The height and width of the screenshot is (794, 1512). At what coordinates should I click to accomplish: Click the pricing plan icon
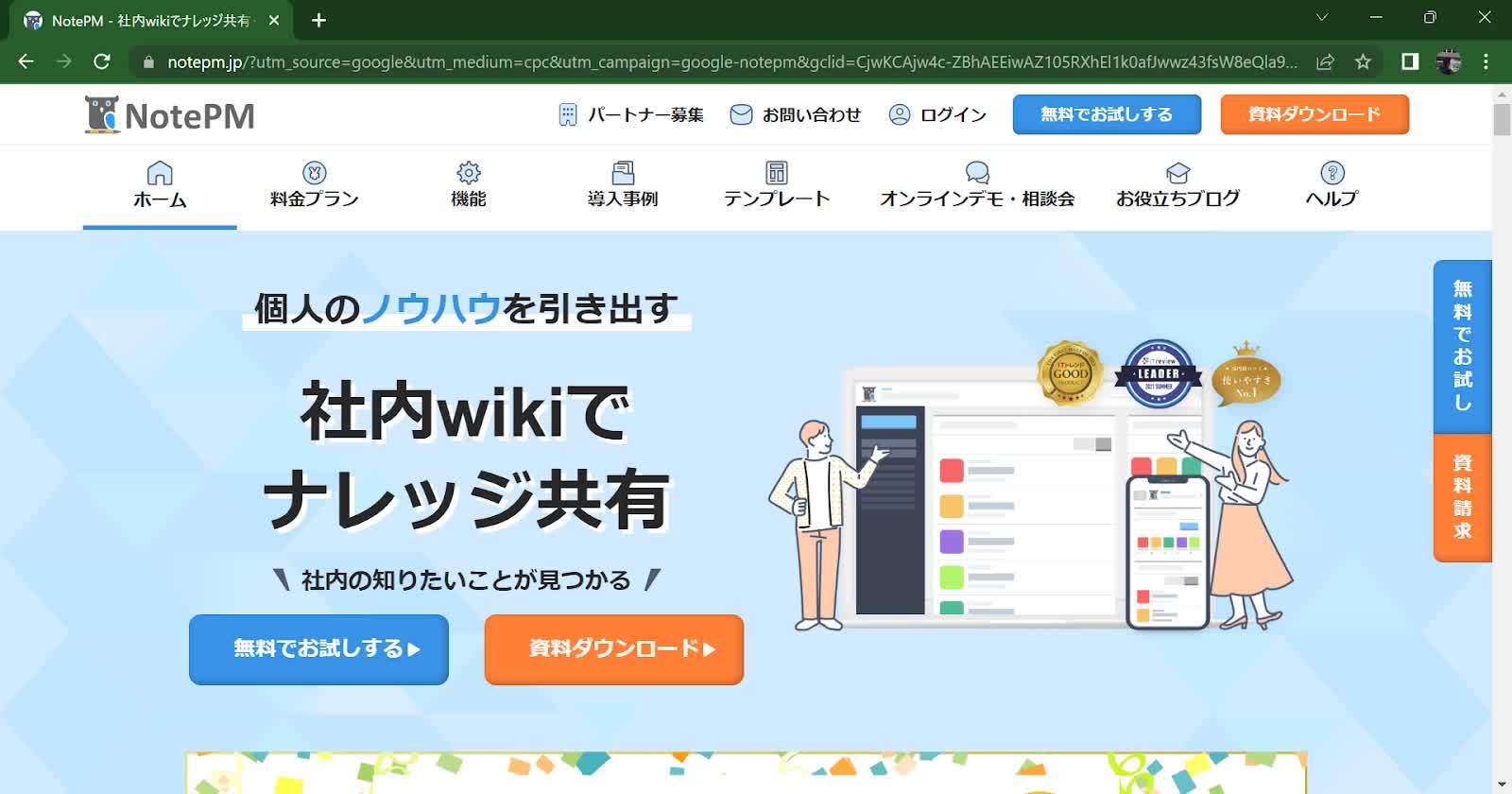coord(314,172)
